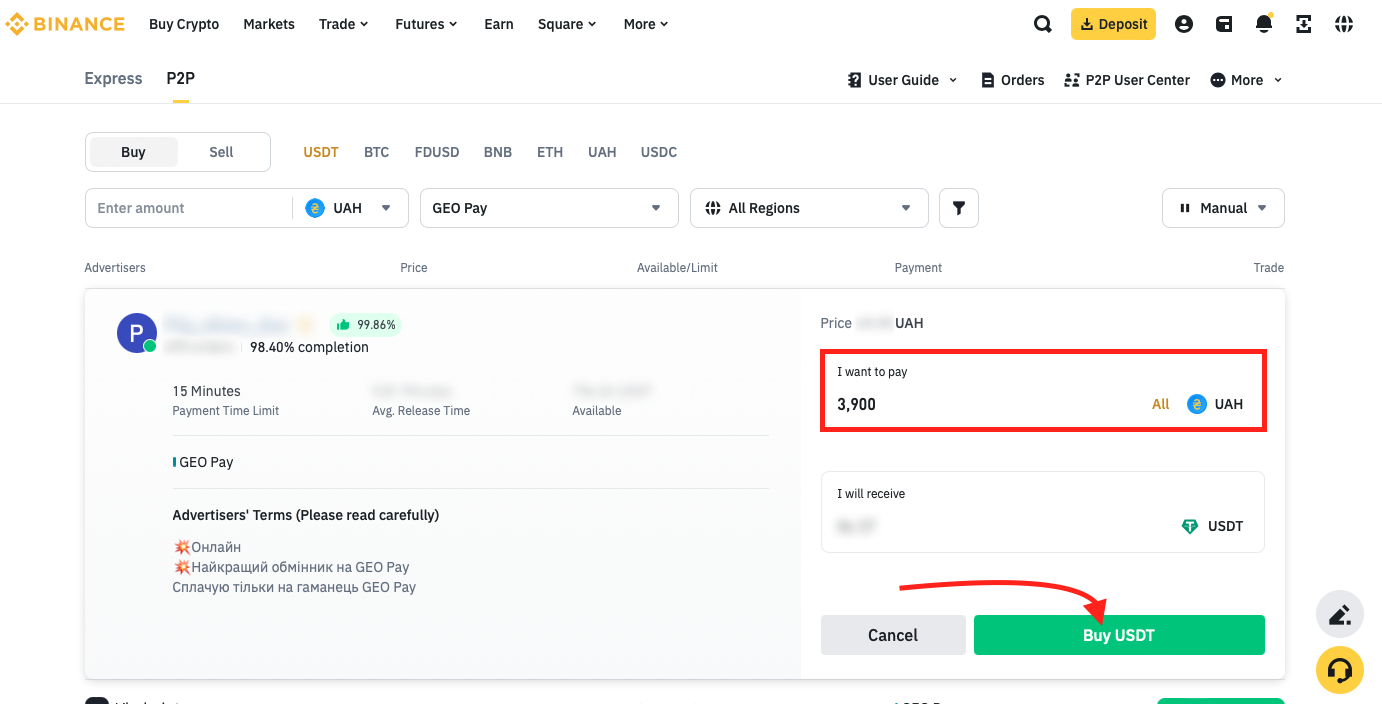
Task: Click the User Guide book icon
Action: coord(855,80)
